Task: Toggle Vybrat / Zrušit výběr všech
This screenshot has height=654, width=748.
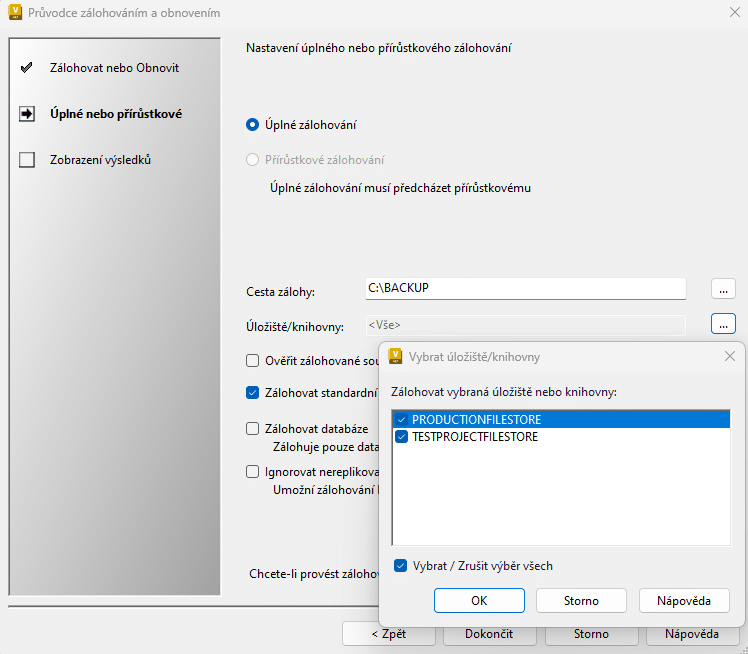Action: point(400,566)
